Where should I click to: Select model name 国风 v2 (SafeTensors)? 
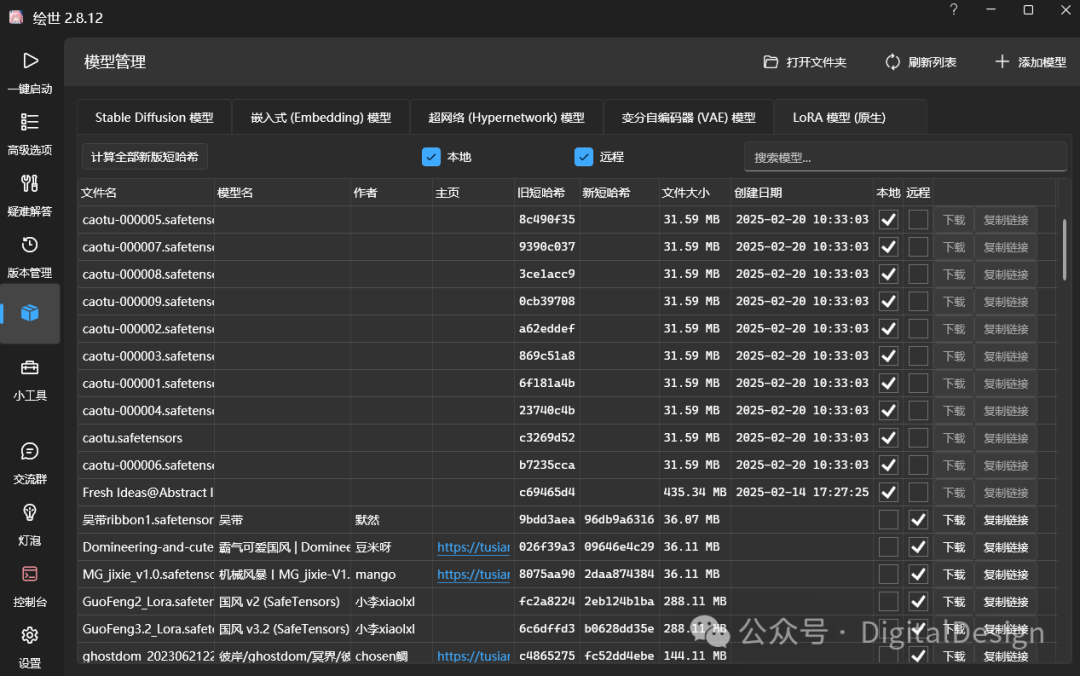280,602
